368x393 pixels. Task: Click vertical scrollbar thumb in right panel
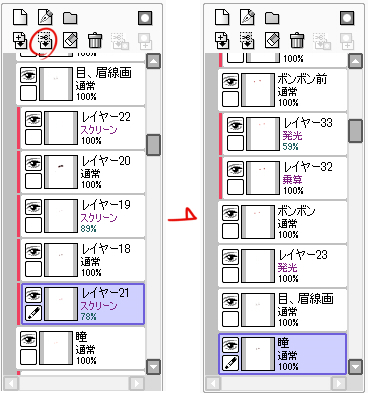click(355, 131)
